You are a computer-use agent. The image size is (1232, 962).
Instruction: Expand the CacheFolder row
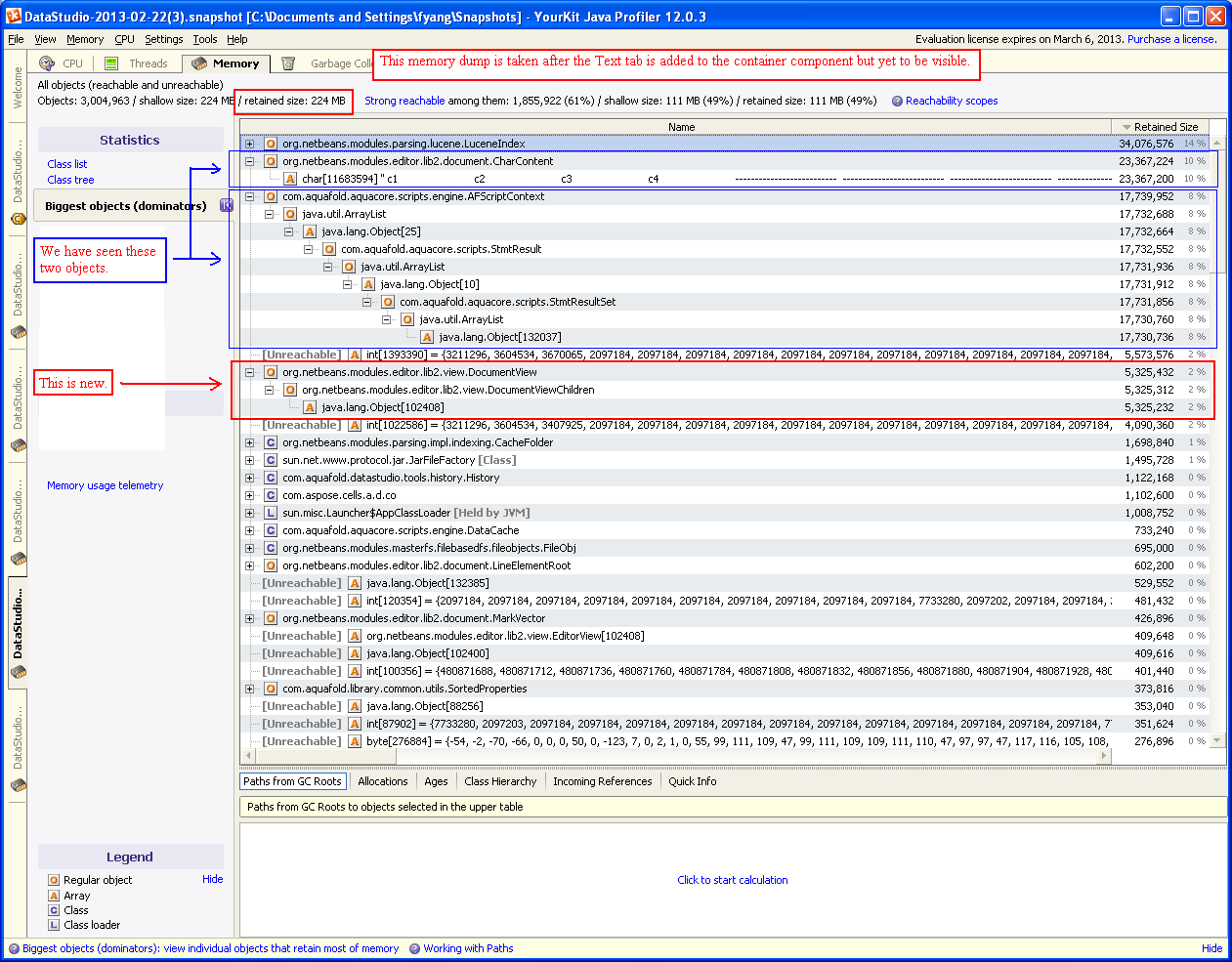pos(249,442)
